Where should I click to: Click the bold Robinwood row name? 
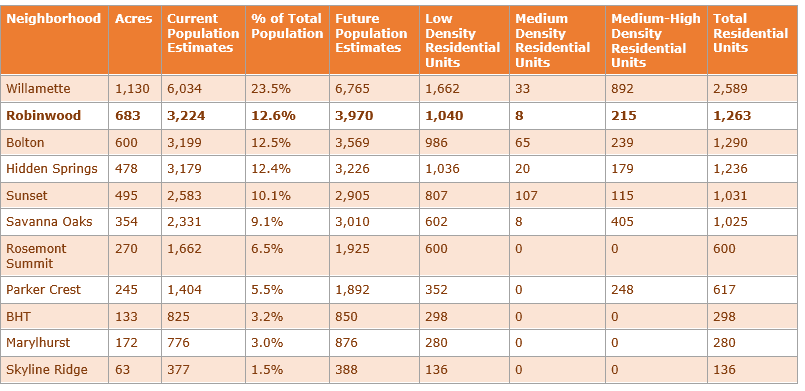point(44,115)
